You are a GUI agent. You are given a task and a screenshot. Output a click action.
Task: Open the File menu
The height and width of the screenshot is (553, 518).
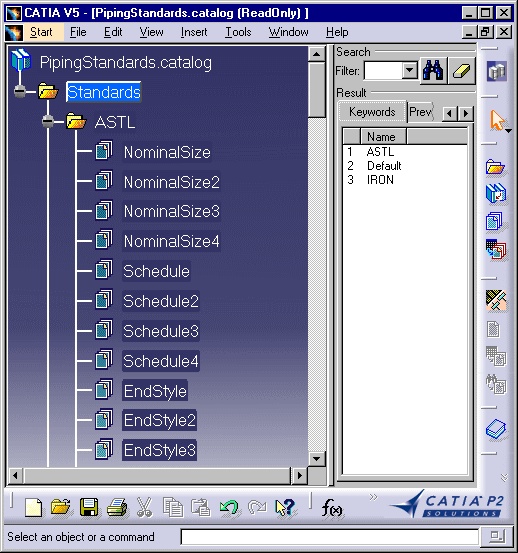point(78,32)
